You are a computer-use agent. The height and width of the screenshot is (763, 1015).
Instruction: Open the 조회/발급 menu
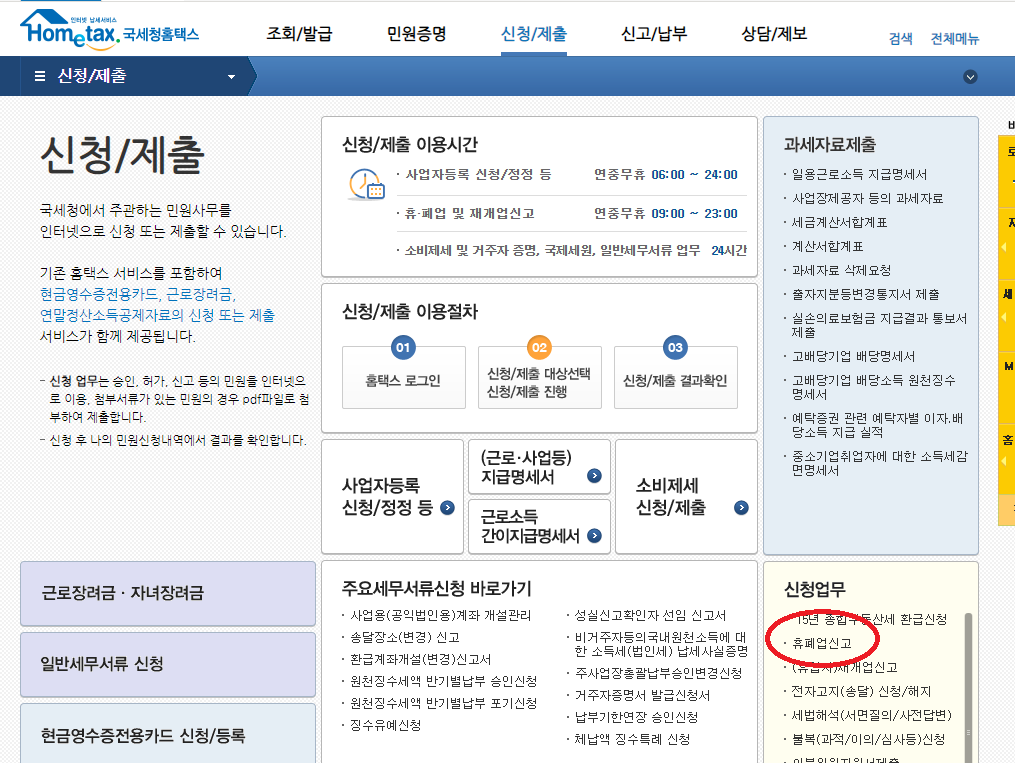(x=299, y=34)
